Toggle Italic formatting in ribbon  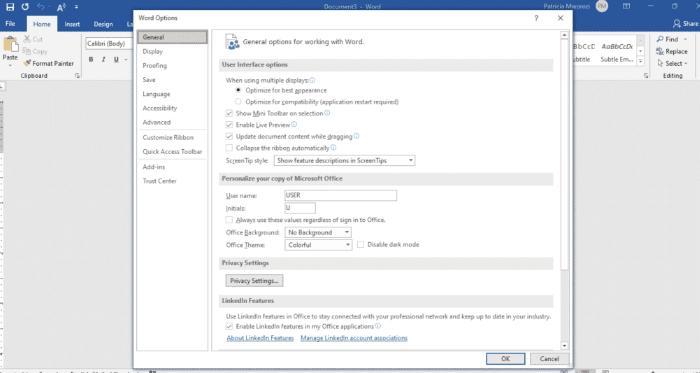[104, 59]
